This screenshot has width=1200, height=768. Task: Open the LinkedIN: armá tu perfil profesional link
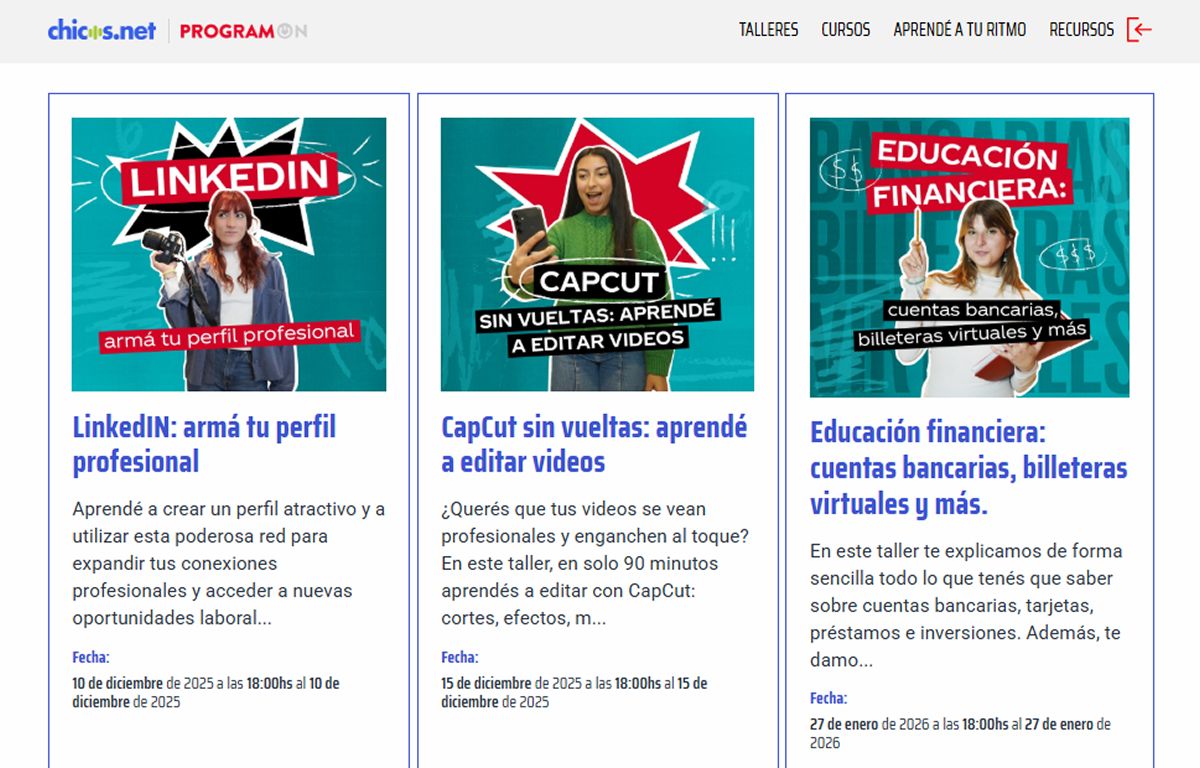205,444
